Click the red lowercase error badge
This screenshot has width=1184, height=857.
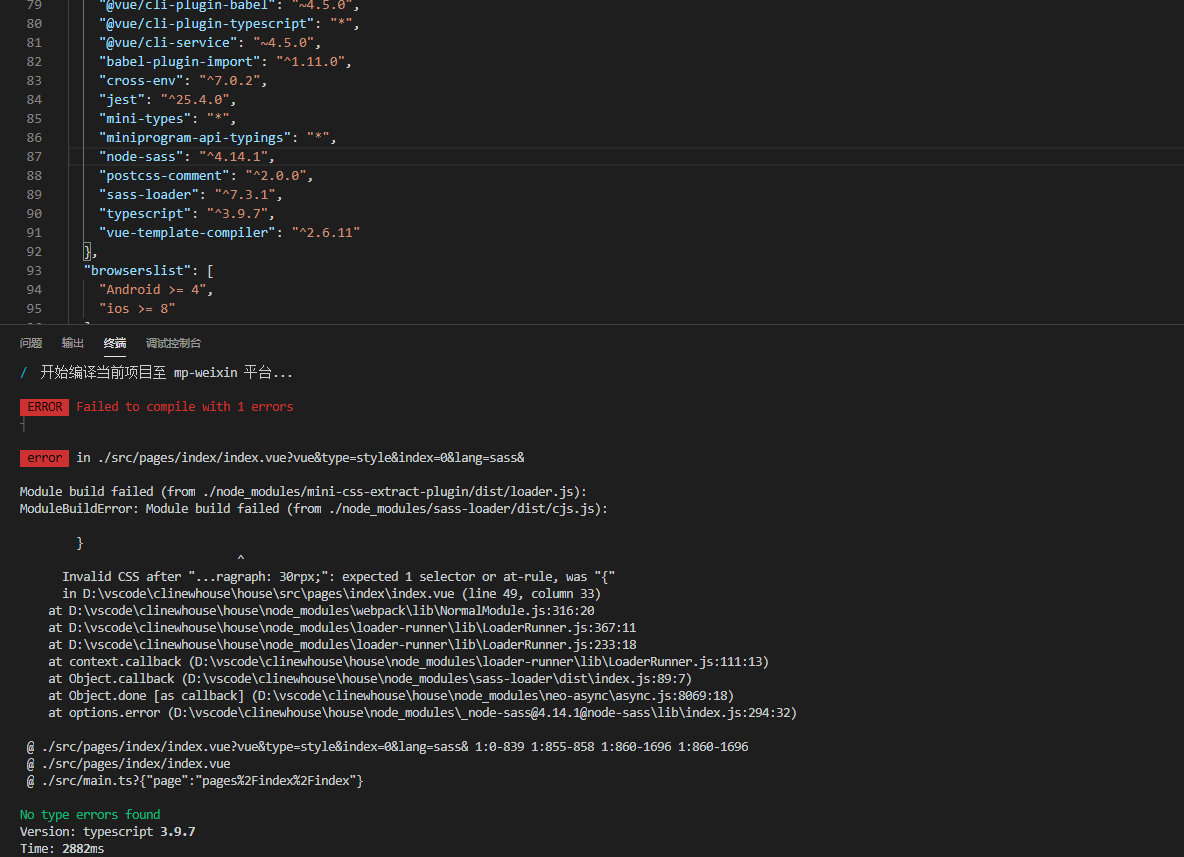(x=44, y=458)
